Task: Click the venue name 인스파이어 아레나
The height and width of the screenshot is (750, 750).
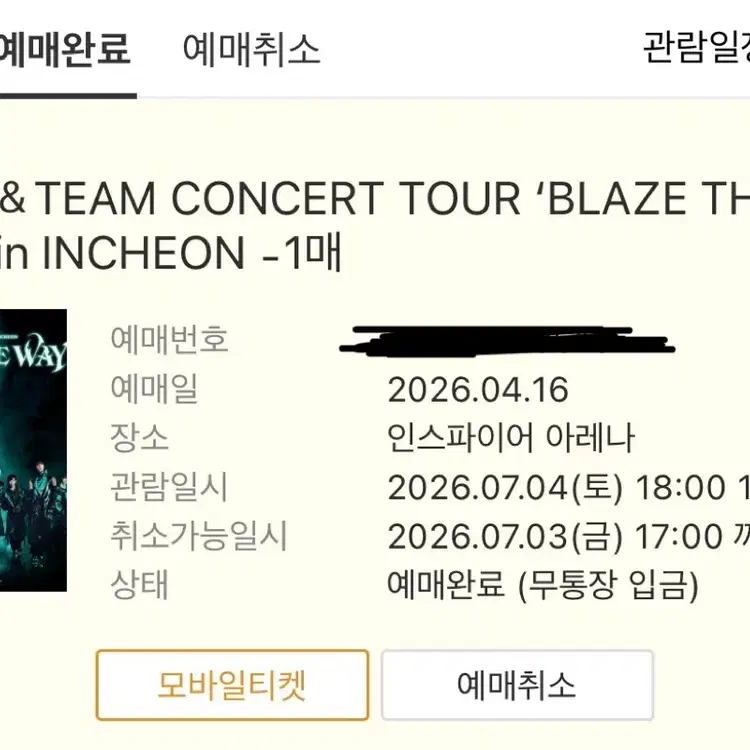Action: [511, 438]
